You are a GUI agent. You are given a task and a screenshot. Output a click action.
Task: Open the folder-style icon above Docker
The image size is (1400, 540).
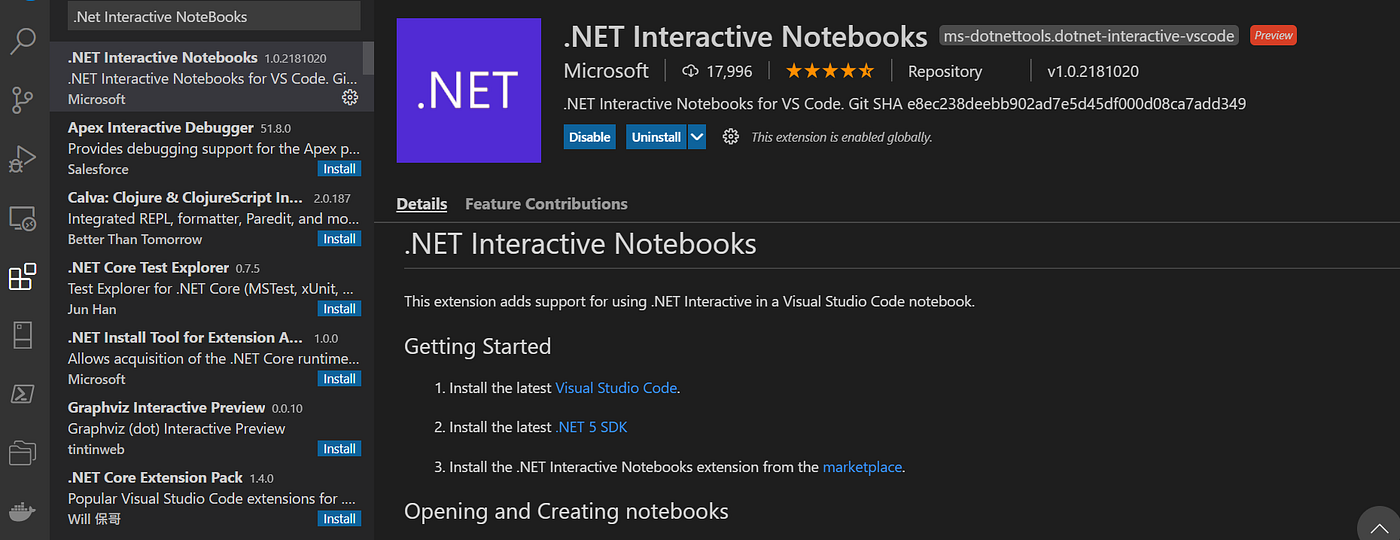[22, 453]
